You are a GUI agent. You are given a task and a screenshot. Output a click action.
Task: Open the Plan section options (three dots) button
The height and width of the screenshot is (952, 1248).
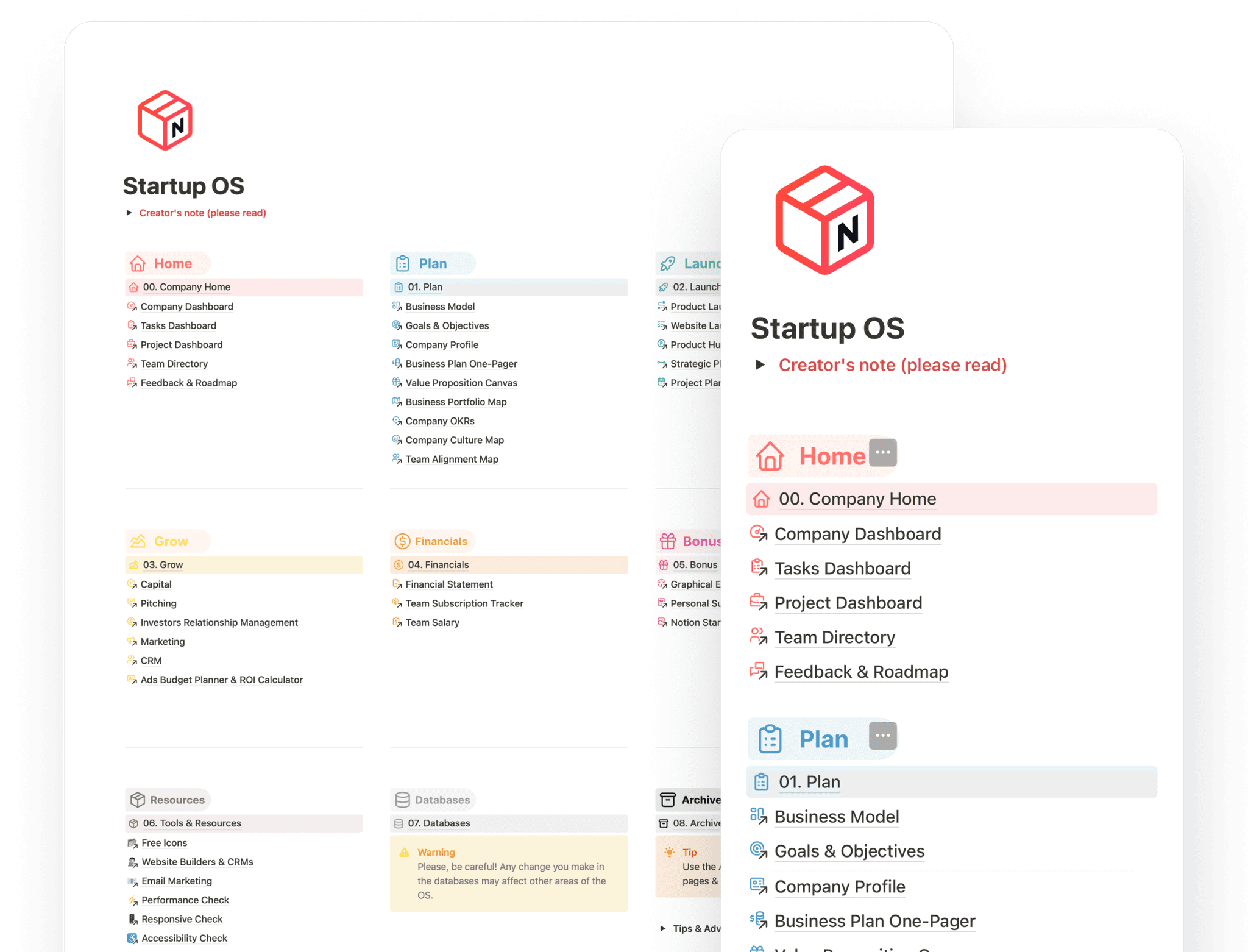pyautogui.click(x=882, y=736)
